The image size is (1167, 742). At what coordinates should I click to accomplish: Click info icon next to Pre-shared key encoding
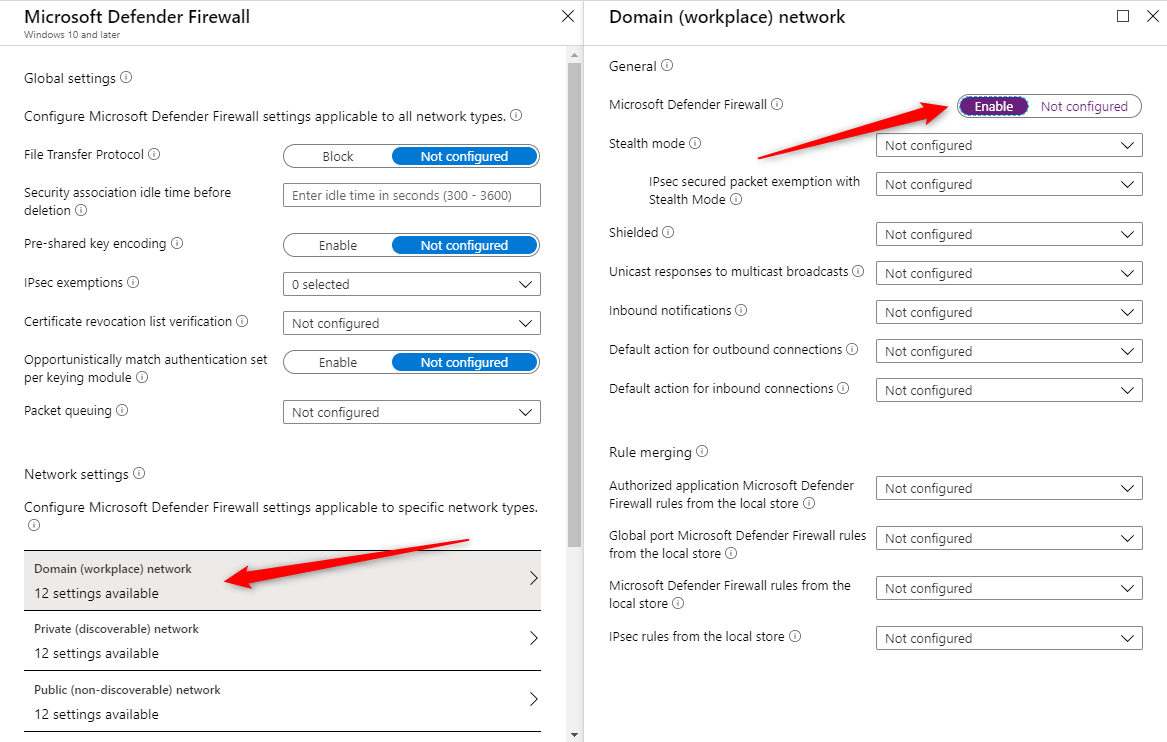(x=177, y=243)
